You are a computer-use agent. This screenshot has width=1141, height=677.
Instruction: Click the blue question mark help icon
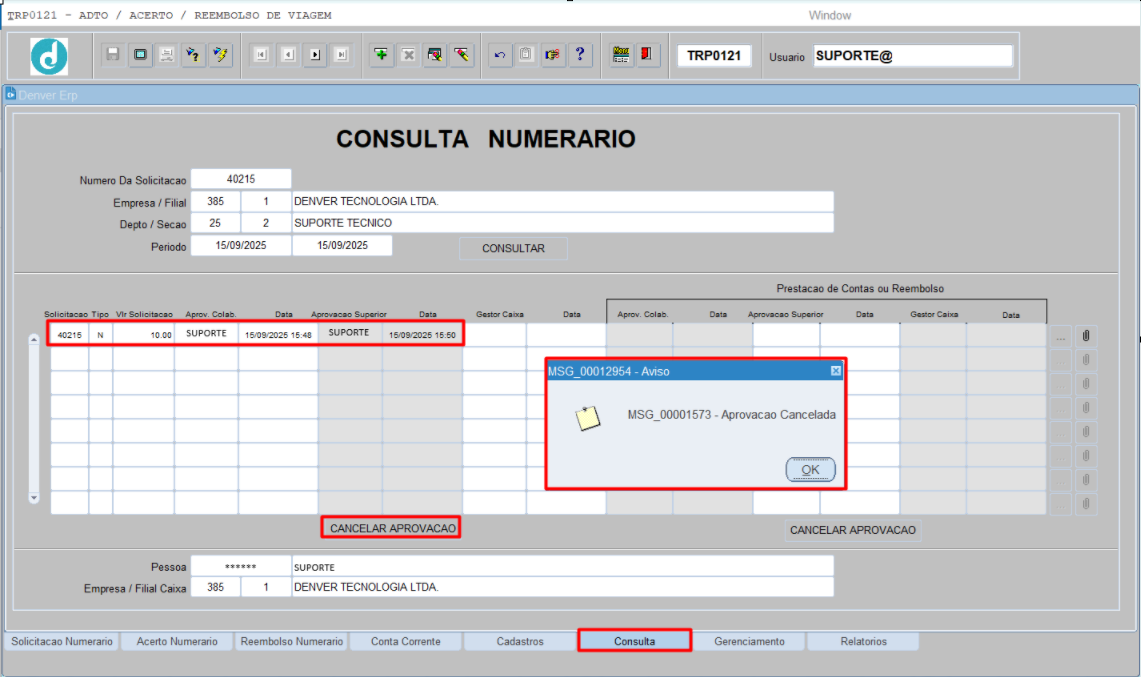coord(579,56)
